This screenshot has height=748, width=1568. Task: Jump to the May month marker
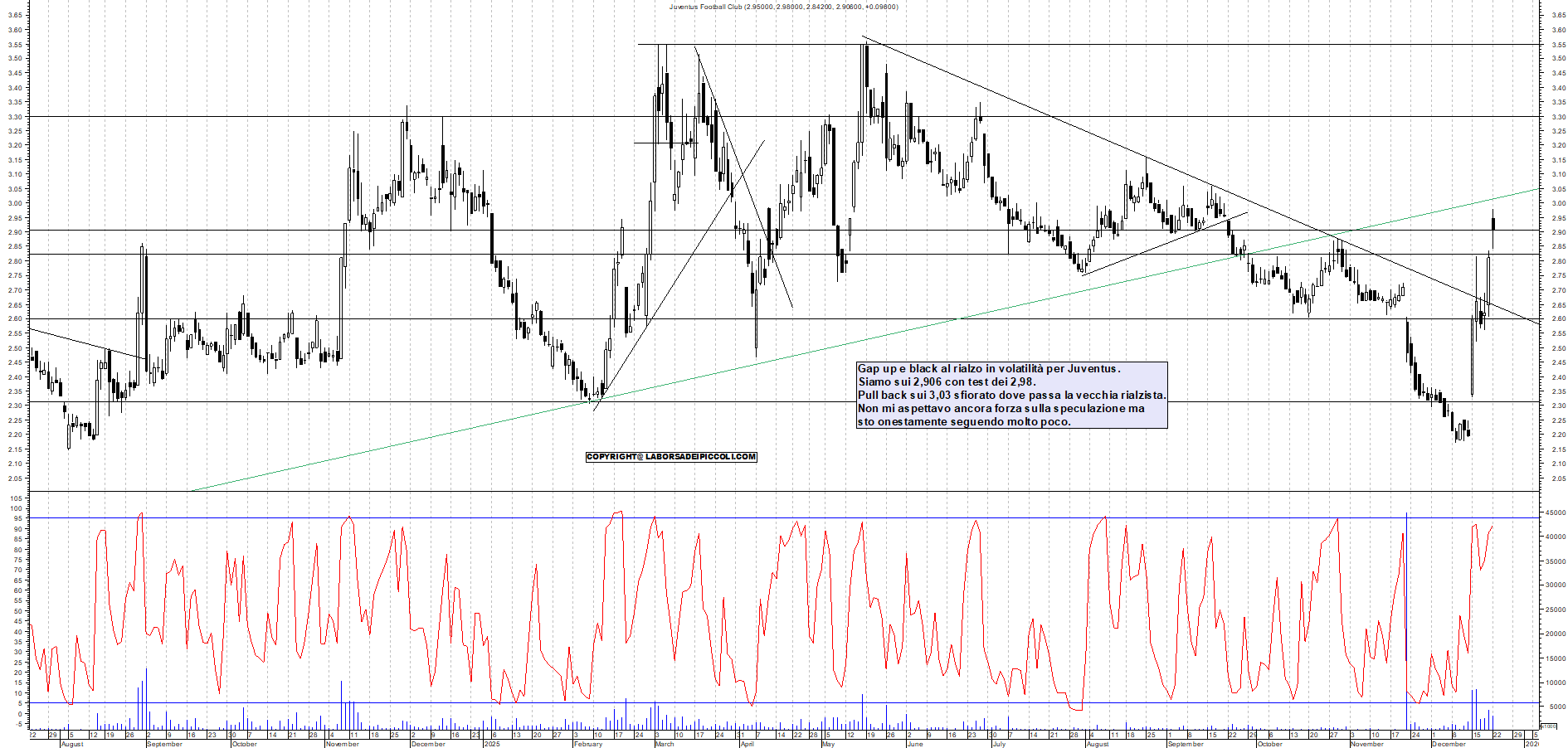coord(828,744)
